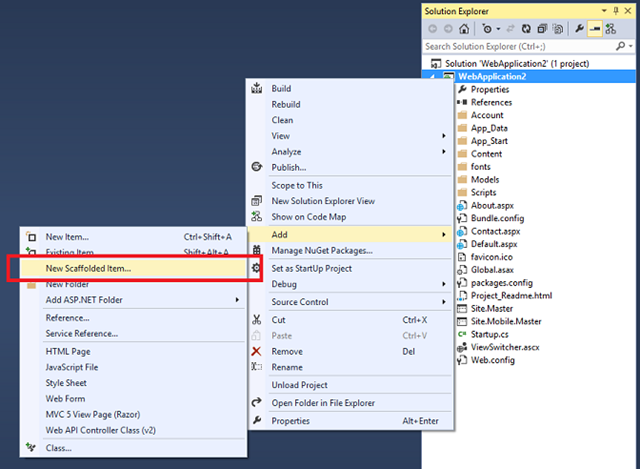Screen dimensions: 640x469
Task: Select the Web.config file
Action: tap(493, 360)
